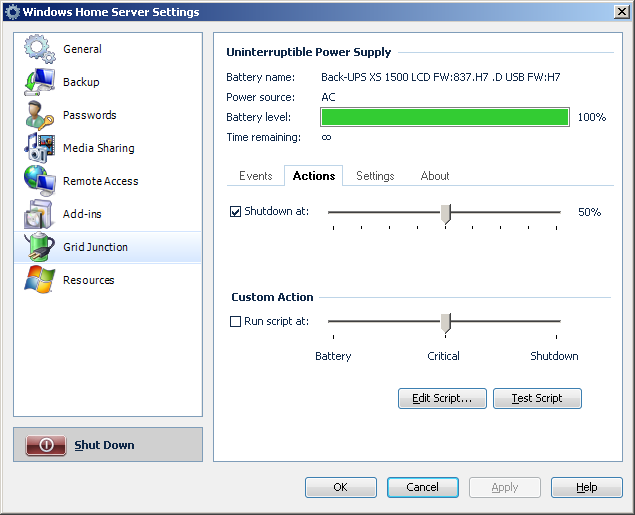This screenshot has height=515, width=635.
Task: Click the Passwords user key icon
Action: (x=39, y=115)
